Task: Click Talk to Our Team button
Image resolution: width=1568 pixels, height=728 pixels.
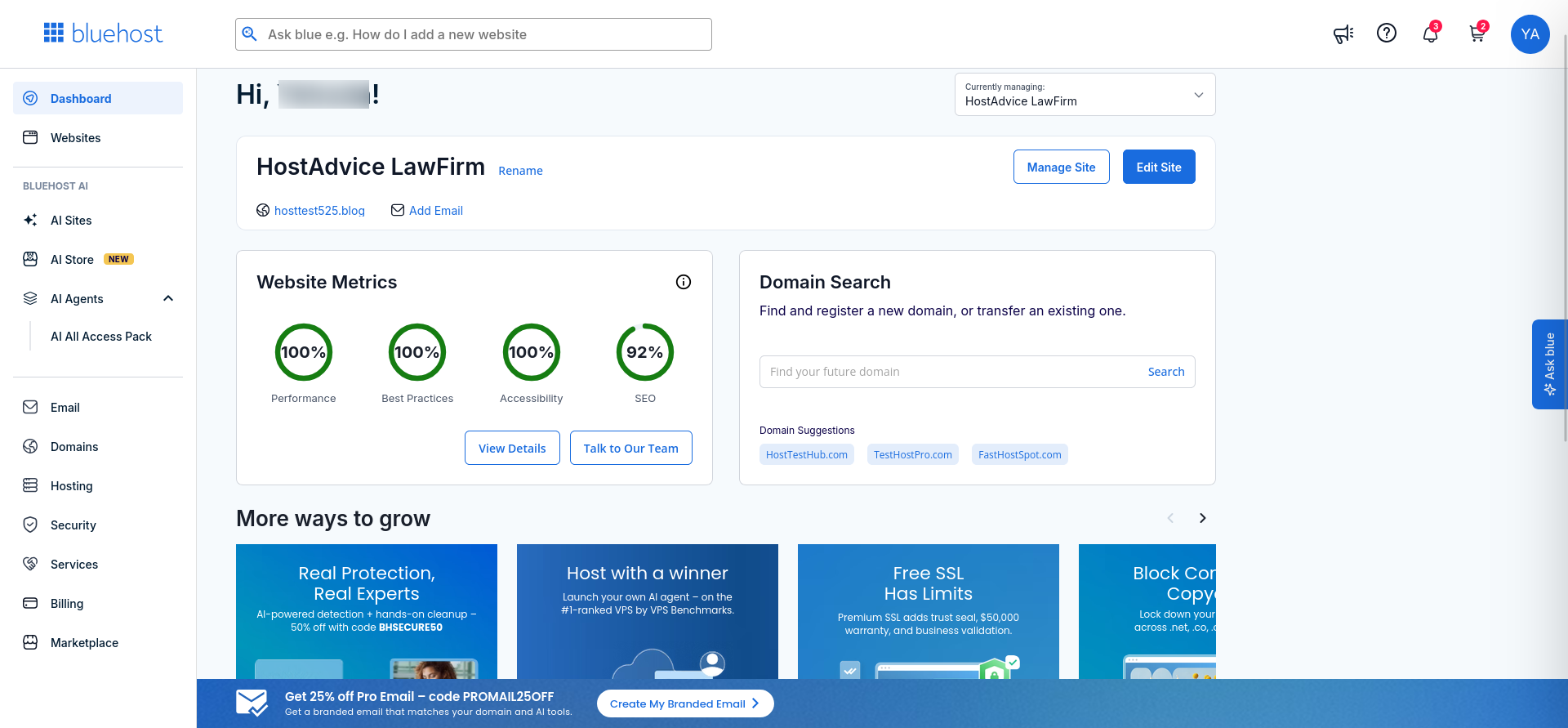Action: pyautogui.click(x=630, y=448)
